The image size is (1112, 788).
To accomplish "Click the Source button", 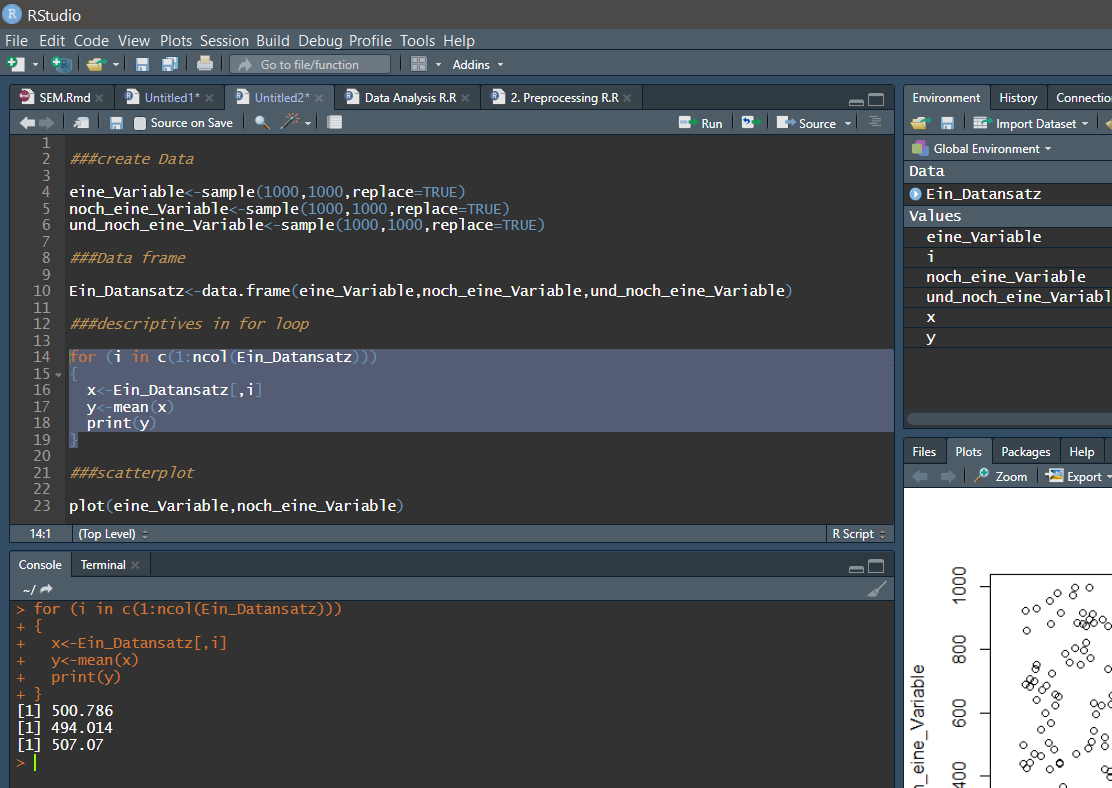I will tap(810, 123).
